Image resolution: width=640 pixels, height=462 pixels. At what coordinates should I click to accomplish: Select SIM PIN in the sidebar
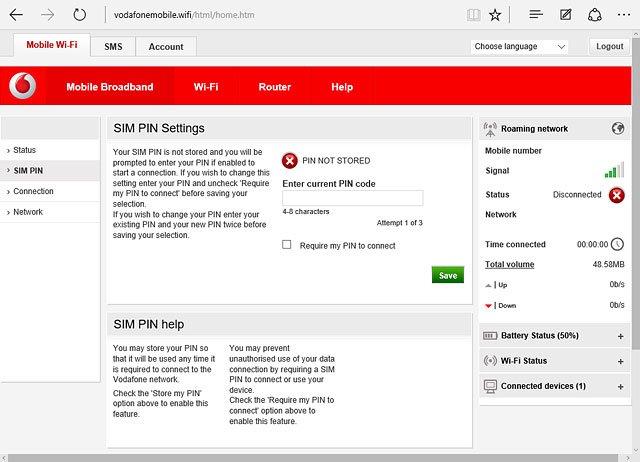click(x=50, y=171)
